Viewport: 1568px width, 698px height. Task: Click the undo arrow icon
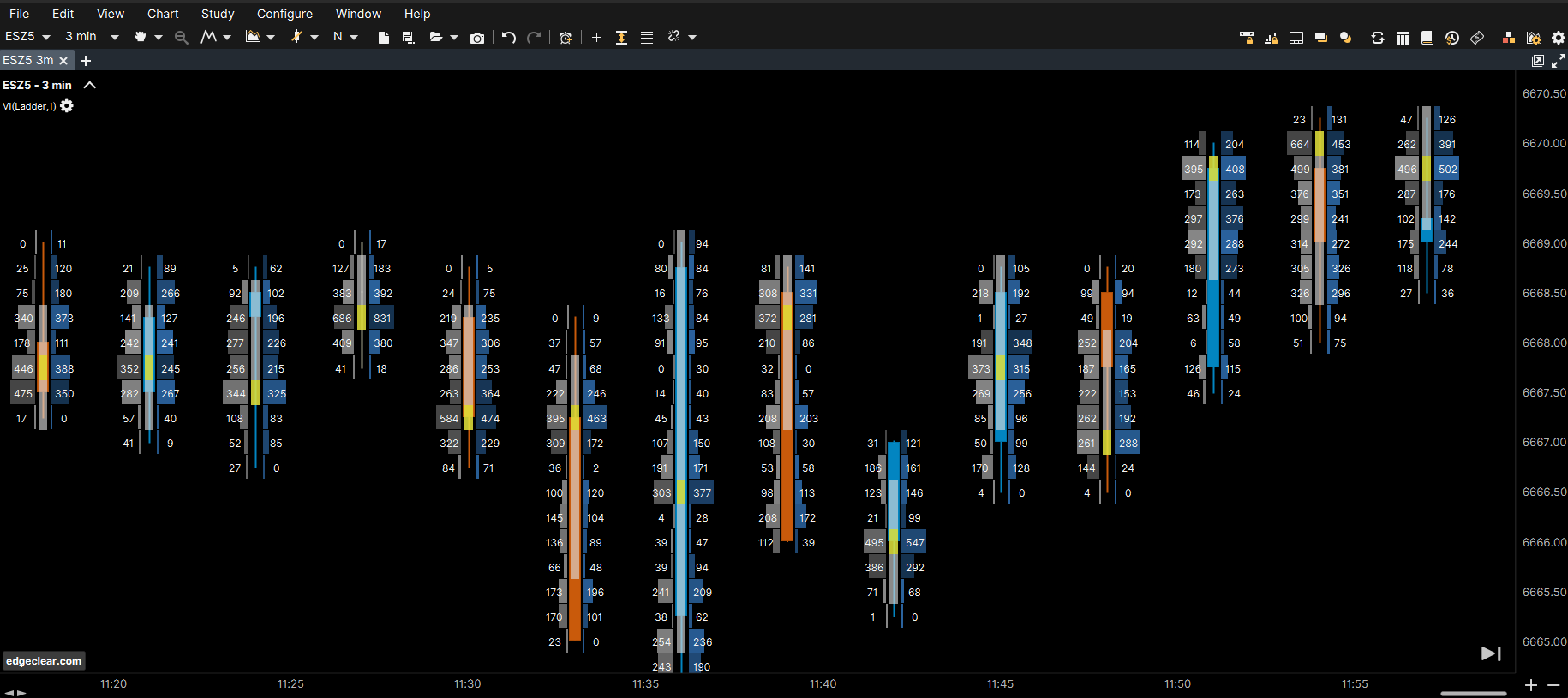click(x=509, y=38)
